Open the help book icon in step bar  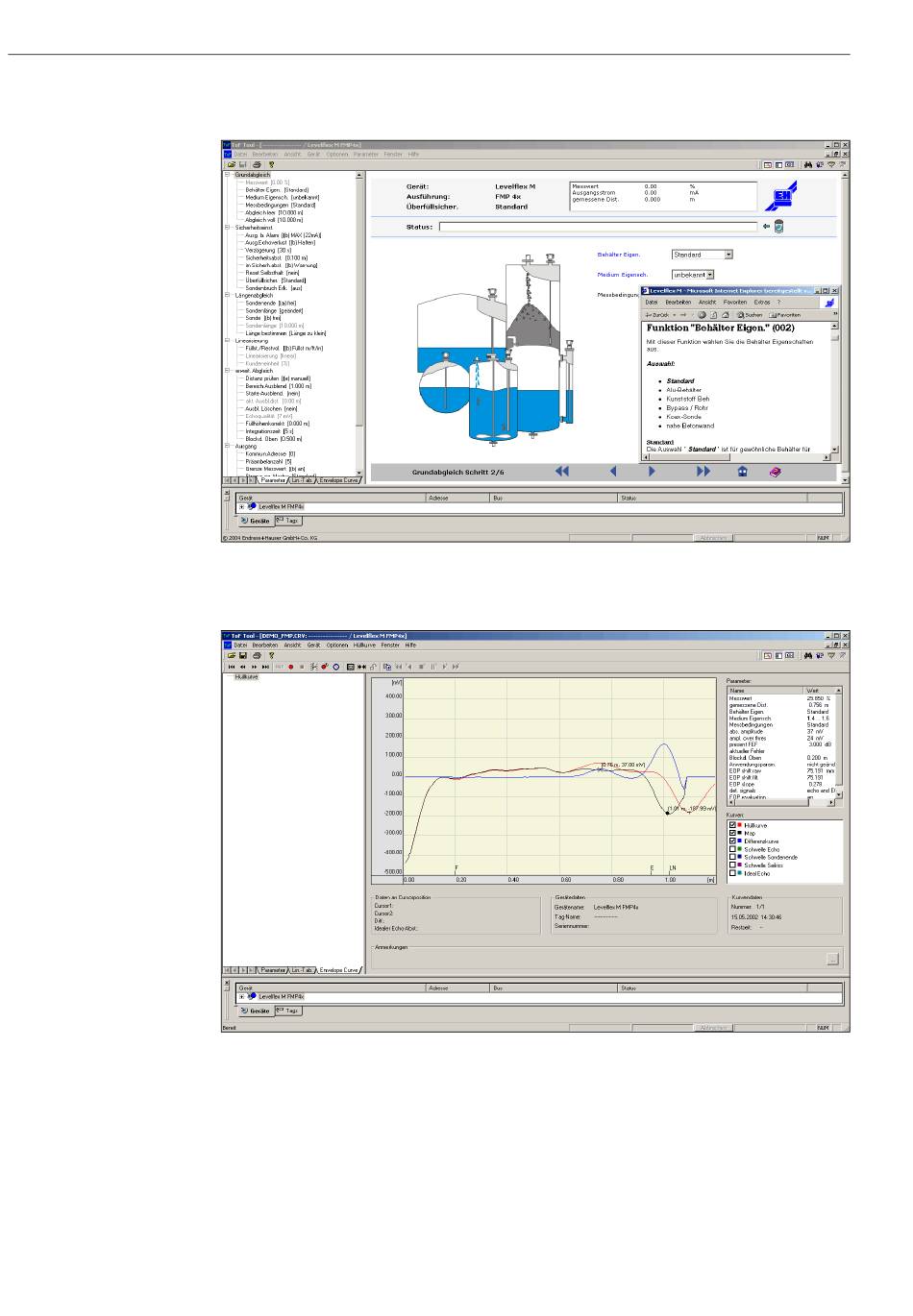point(775,472)
